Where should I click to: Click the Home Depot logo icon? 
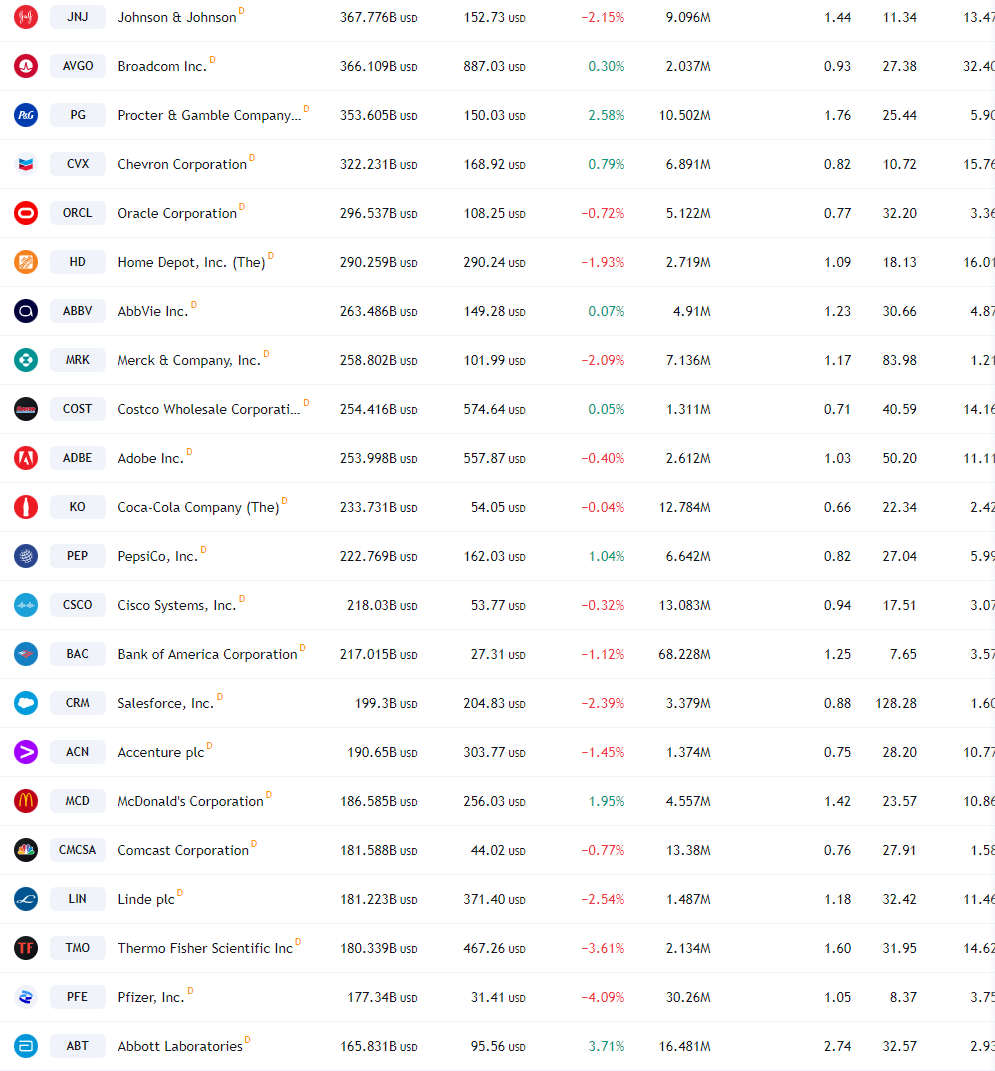[x=26, y=262]
